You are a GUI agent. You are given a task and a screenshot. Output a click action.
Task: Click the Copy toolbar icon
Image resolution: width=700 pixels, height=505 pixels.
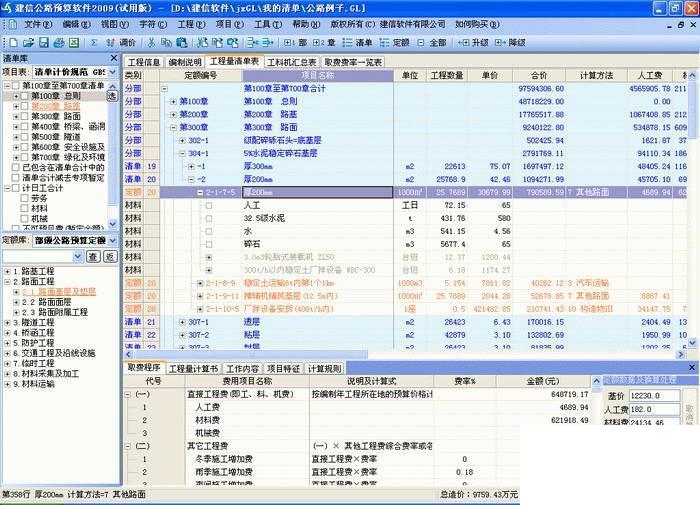pyautogui.click(x=166, y=42)
